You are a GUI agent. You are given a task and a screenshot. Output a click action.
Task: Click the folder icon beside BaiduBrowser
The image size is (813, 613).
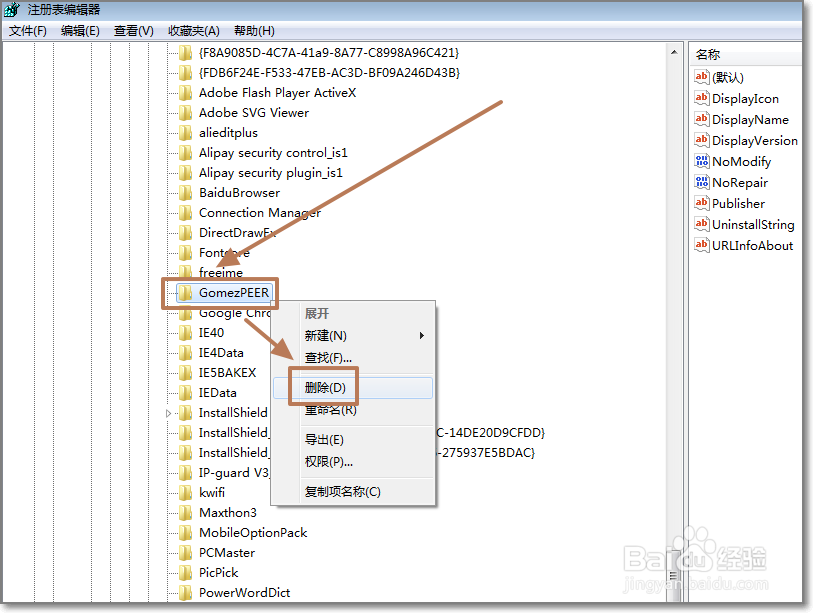[x=186, y=193]
